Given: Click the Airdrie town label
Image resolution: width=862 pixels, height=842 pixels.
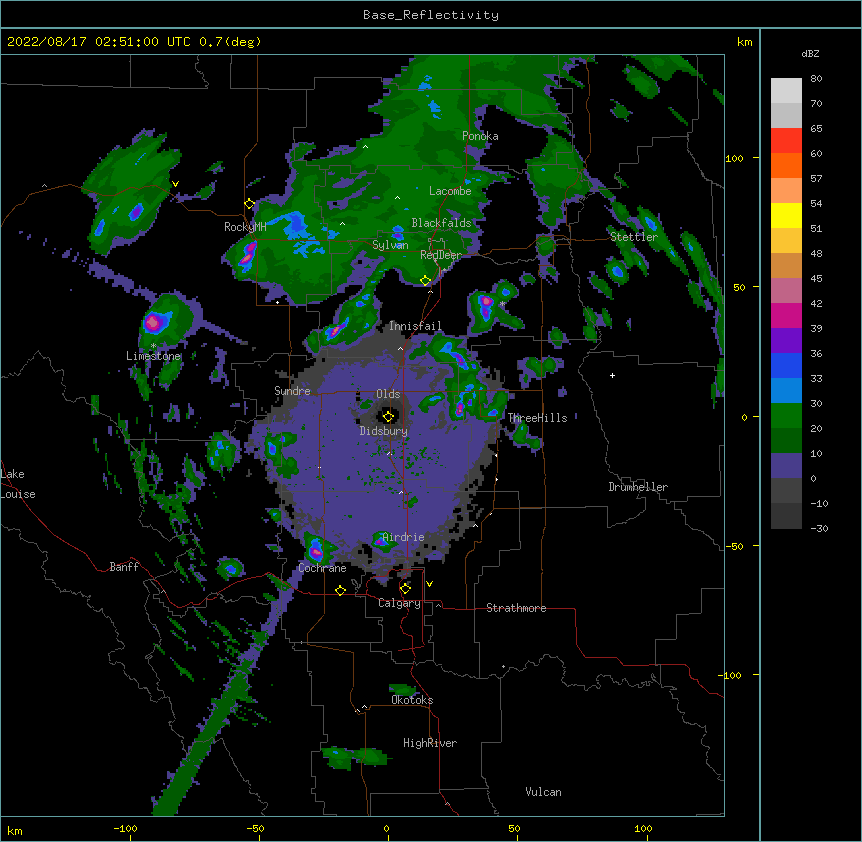Looking at the screenshot, I should coord(404,537).
